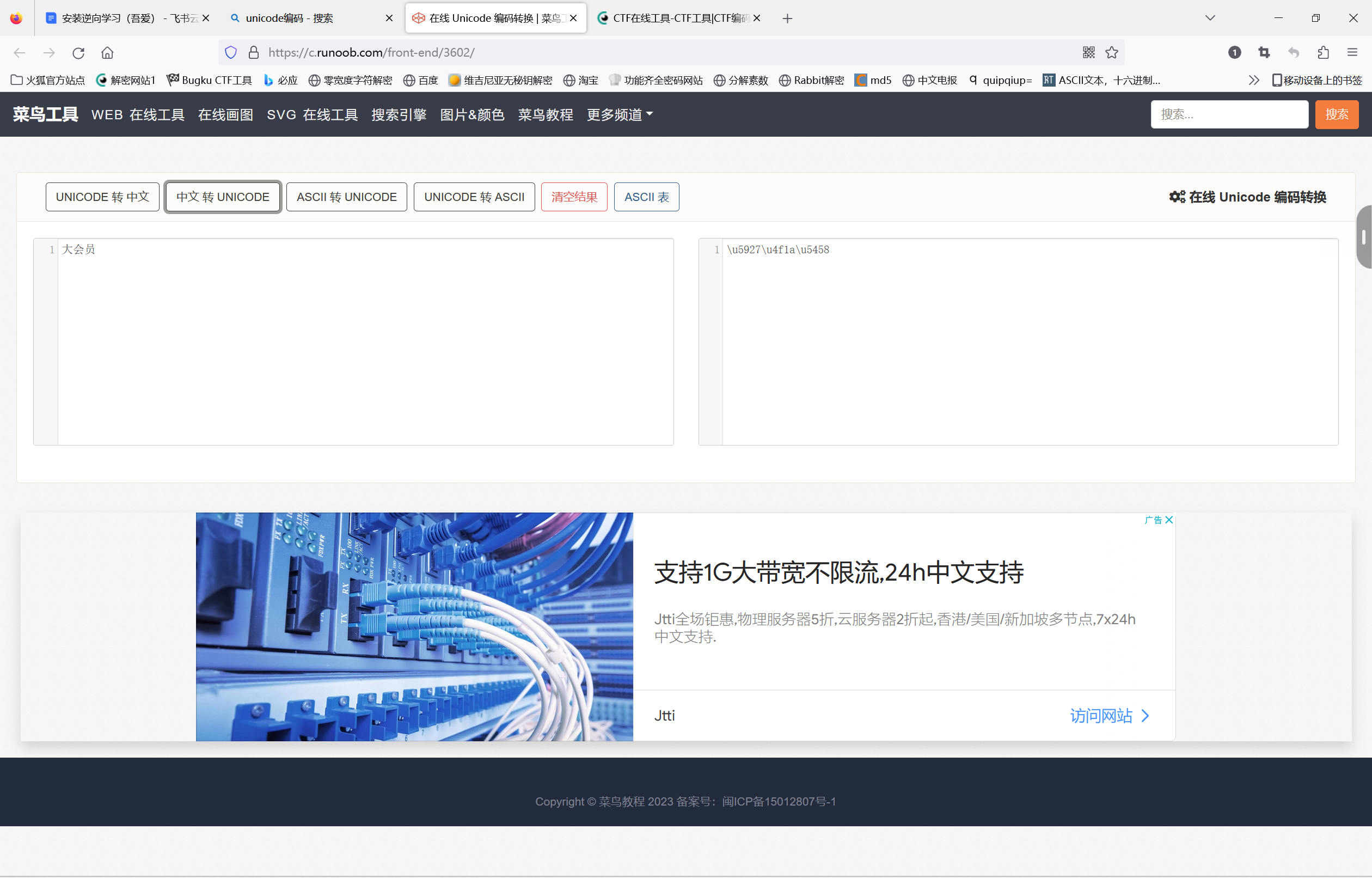Click the 广告 ad label icon
This screenshot has width=1372, height=878.
point(1153,520)
